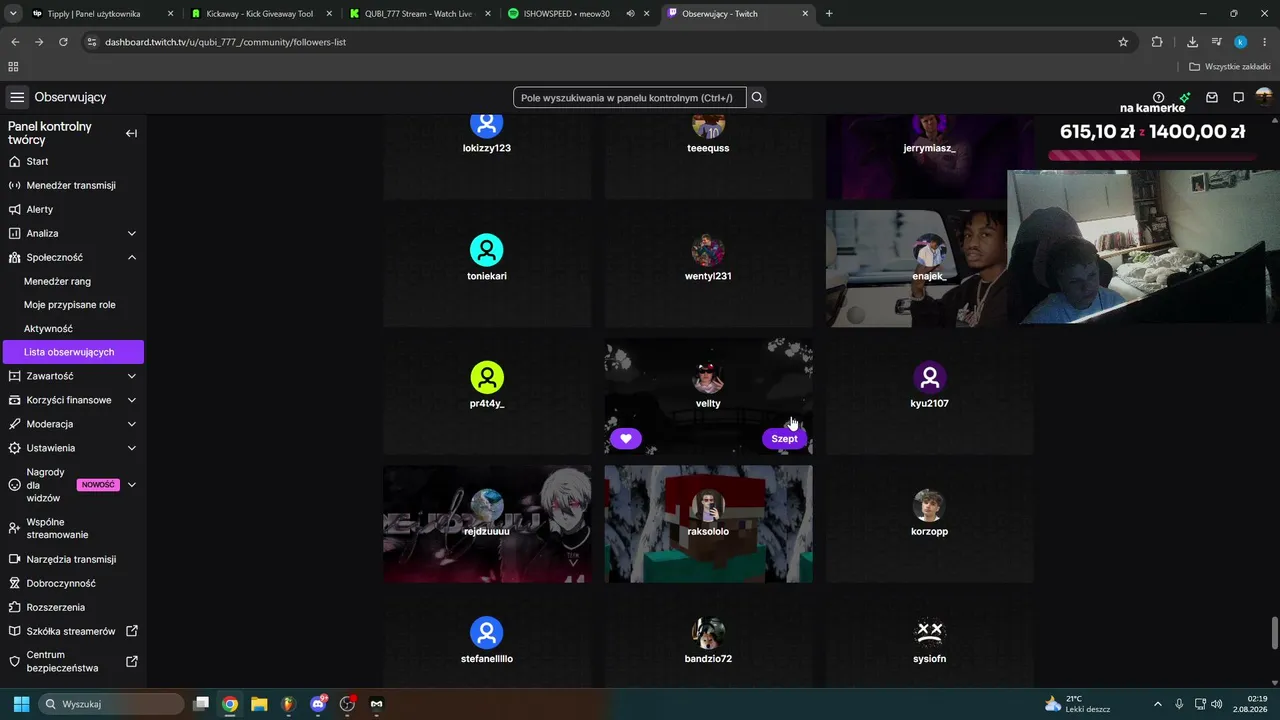Switch to Kickaway Giveaway Tool tab

[262, 14]
